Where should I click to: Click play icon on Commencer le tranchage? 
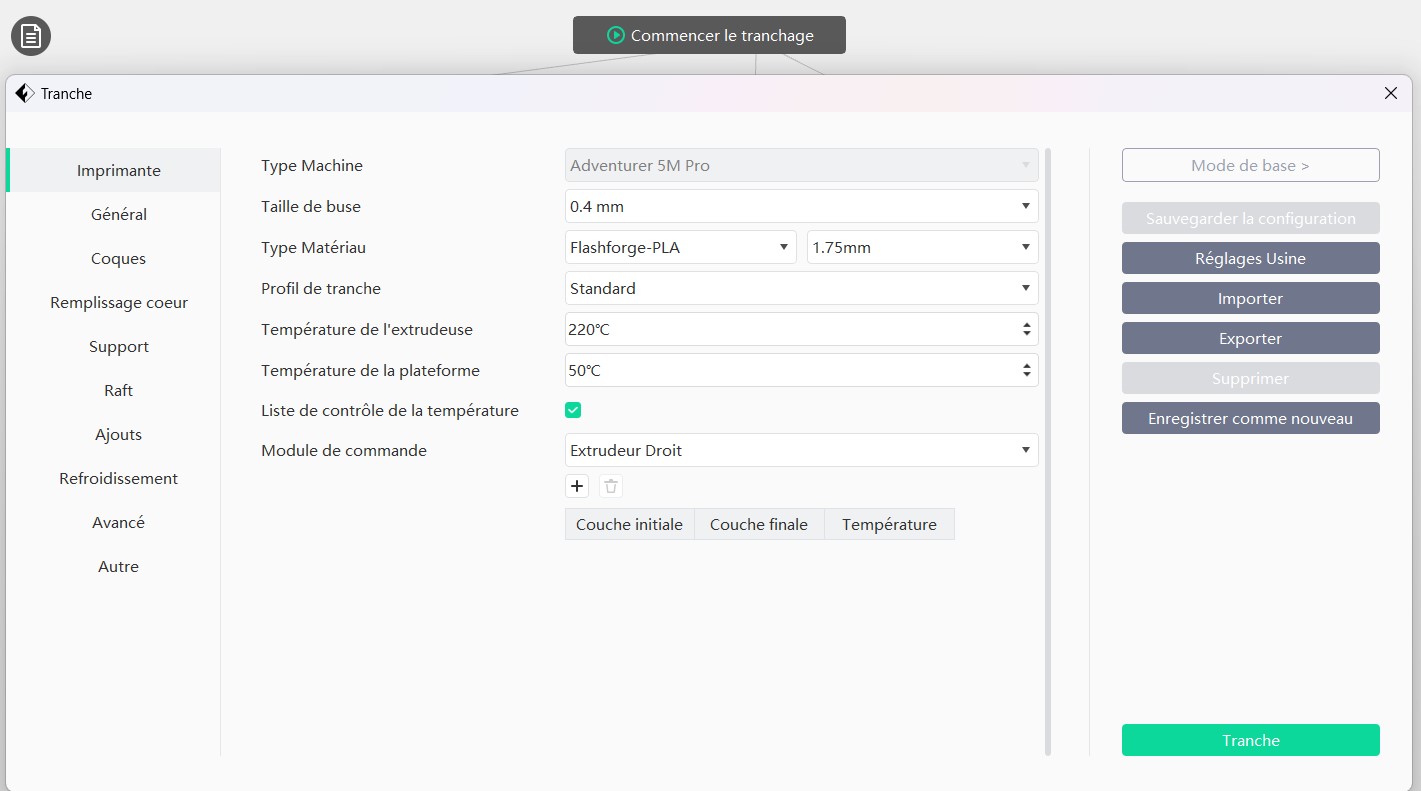[616, 36]
